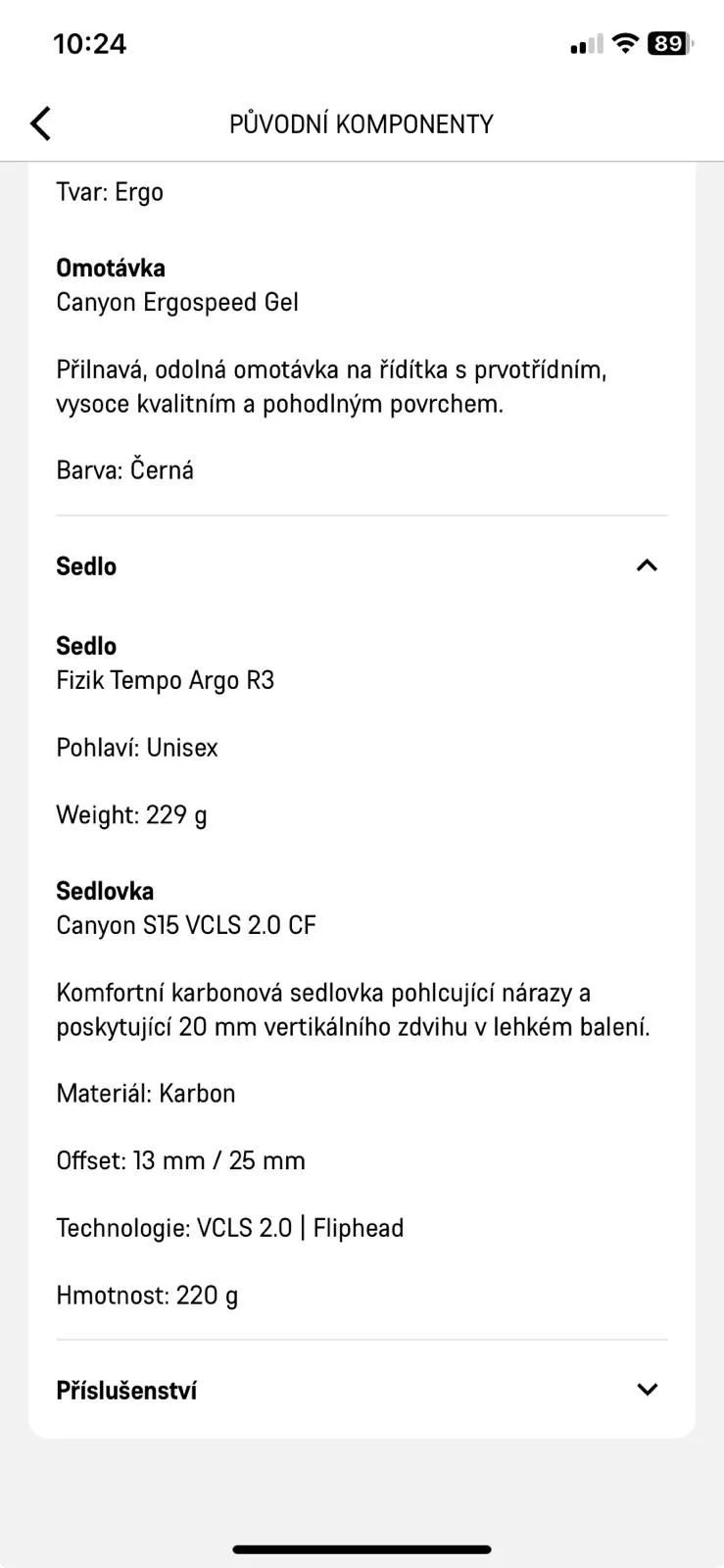Tap the Sedlovka heading

tap(105, 891)
